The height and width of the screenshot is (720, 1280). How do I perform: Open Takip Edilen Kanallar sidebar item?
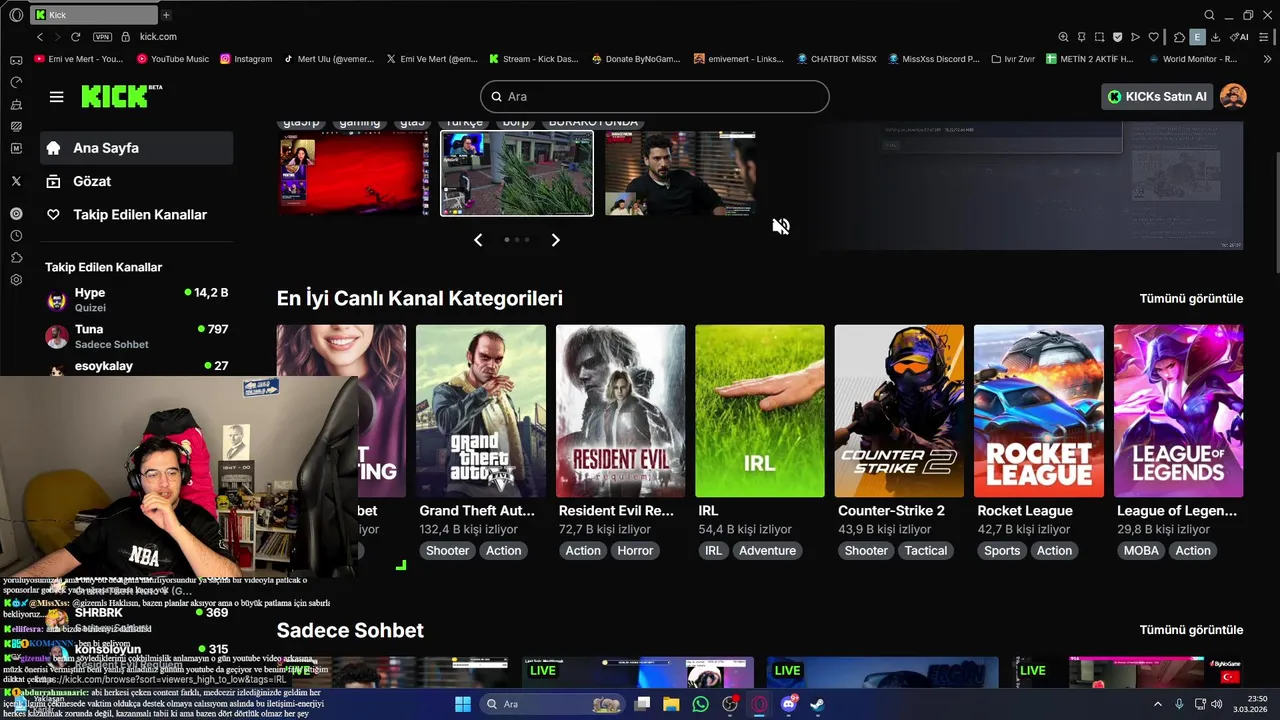(x=137, y=215)
